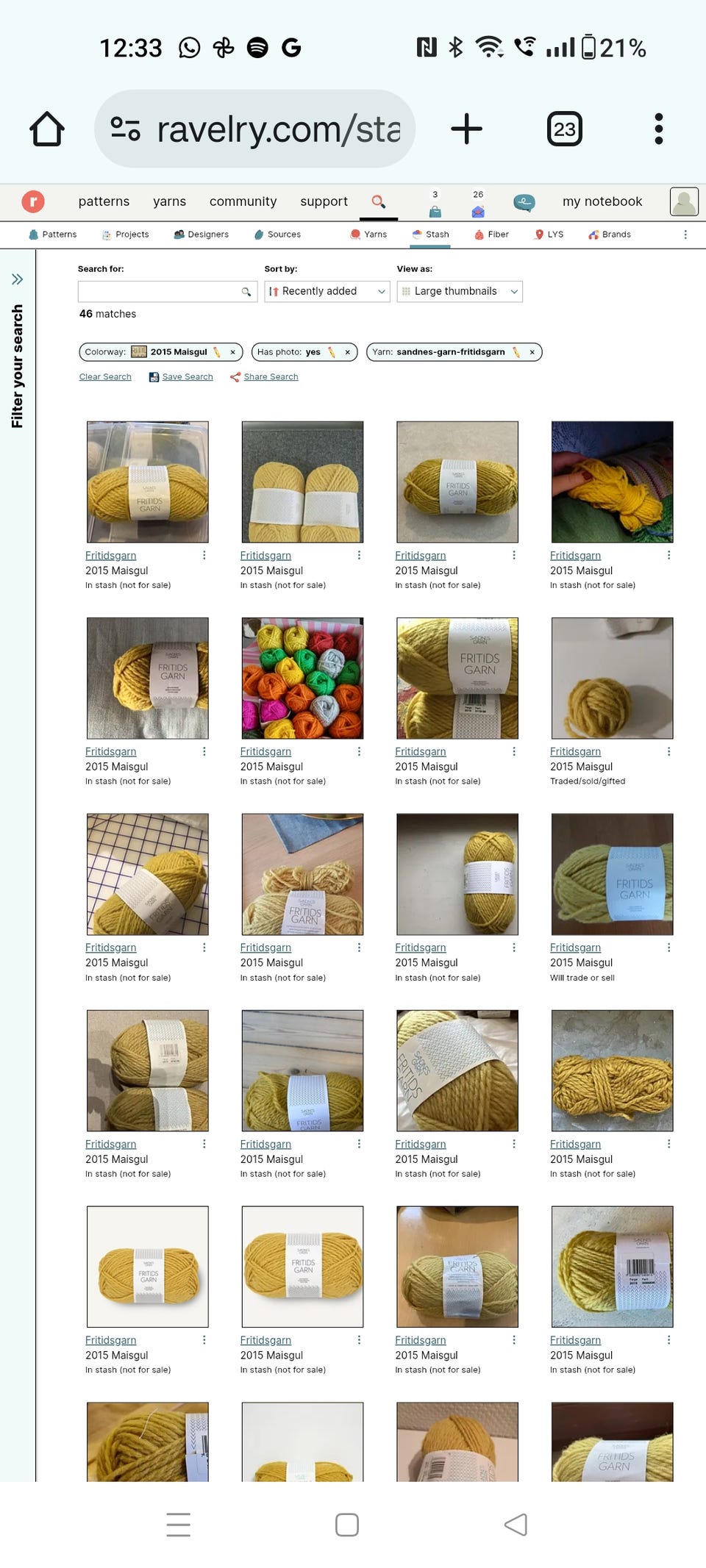Open the browser tab switcher showing 23

pyautogui.click(x=564, y=129)
